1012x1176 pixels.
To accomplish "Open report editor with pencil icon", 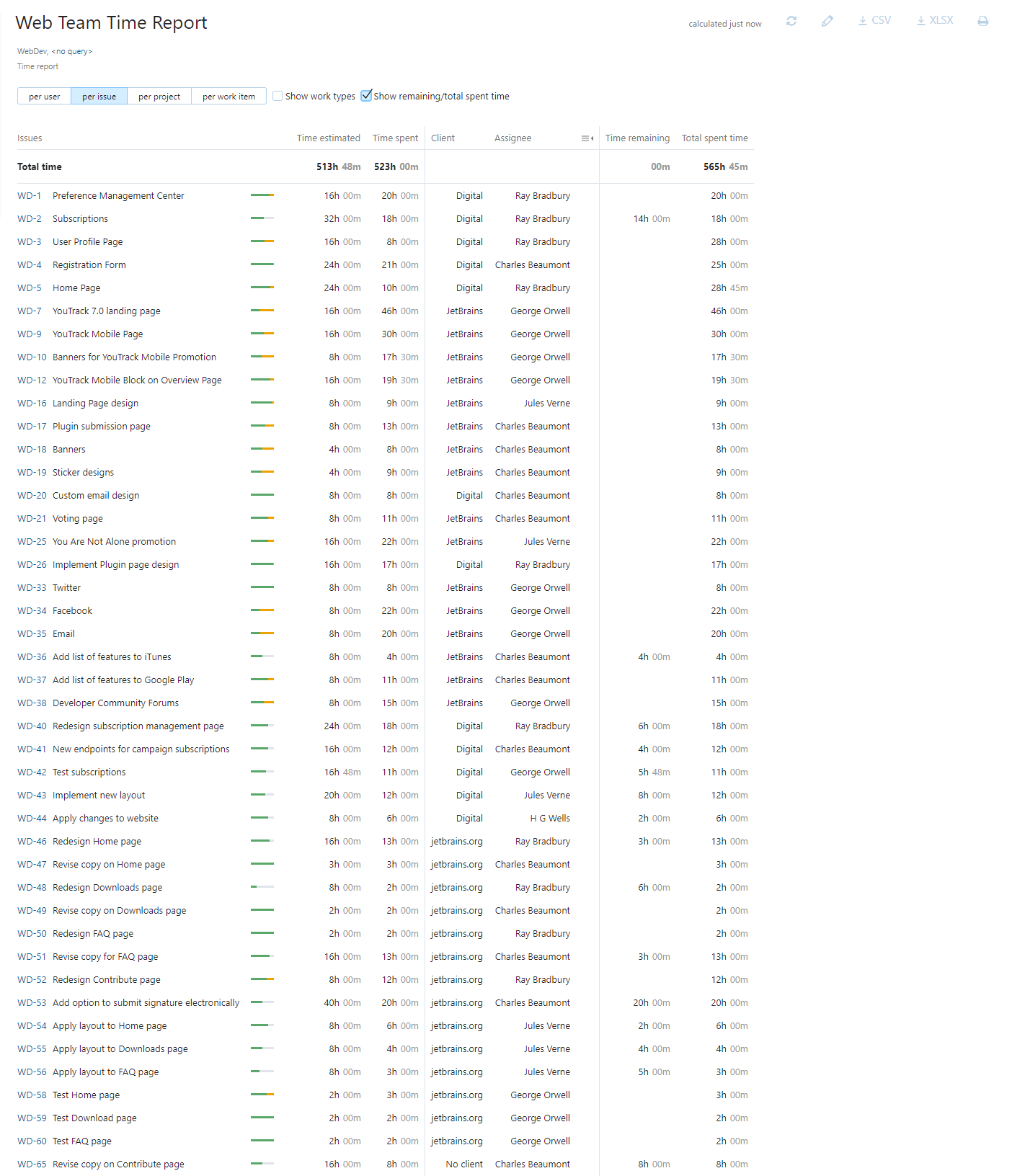I will (x=827, y=21).
